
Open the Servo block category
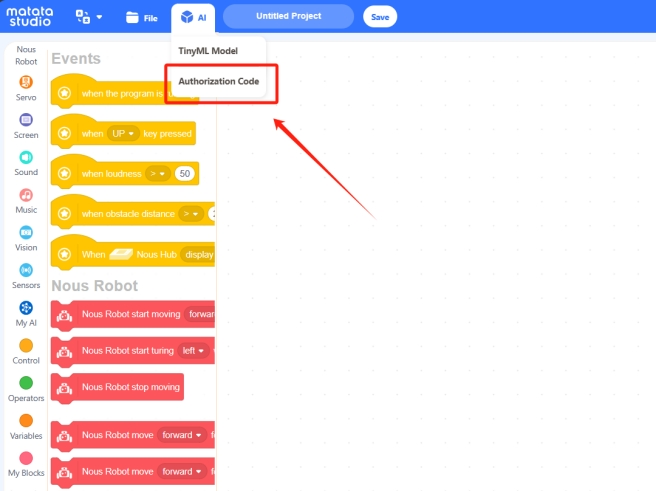26,87
